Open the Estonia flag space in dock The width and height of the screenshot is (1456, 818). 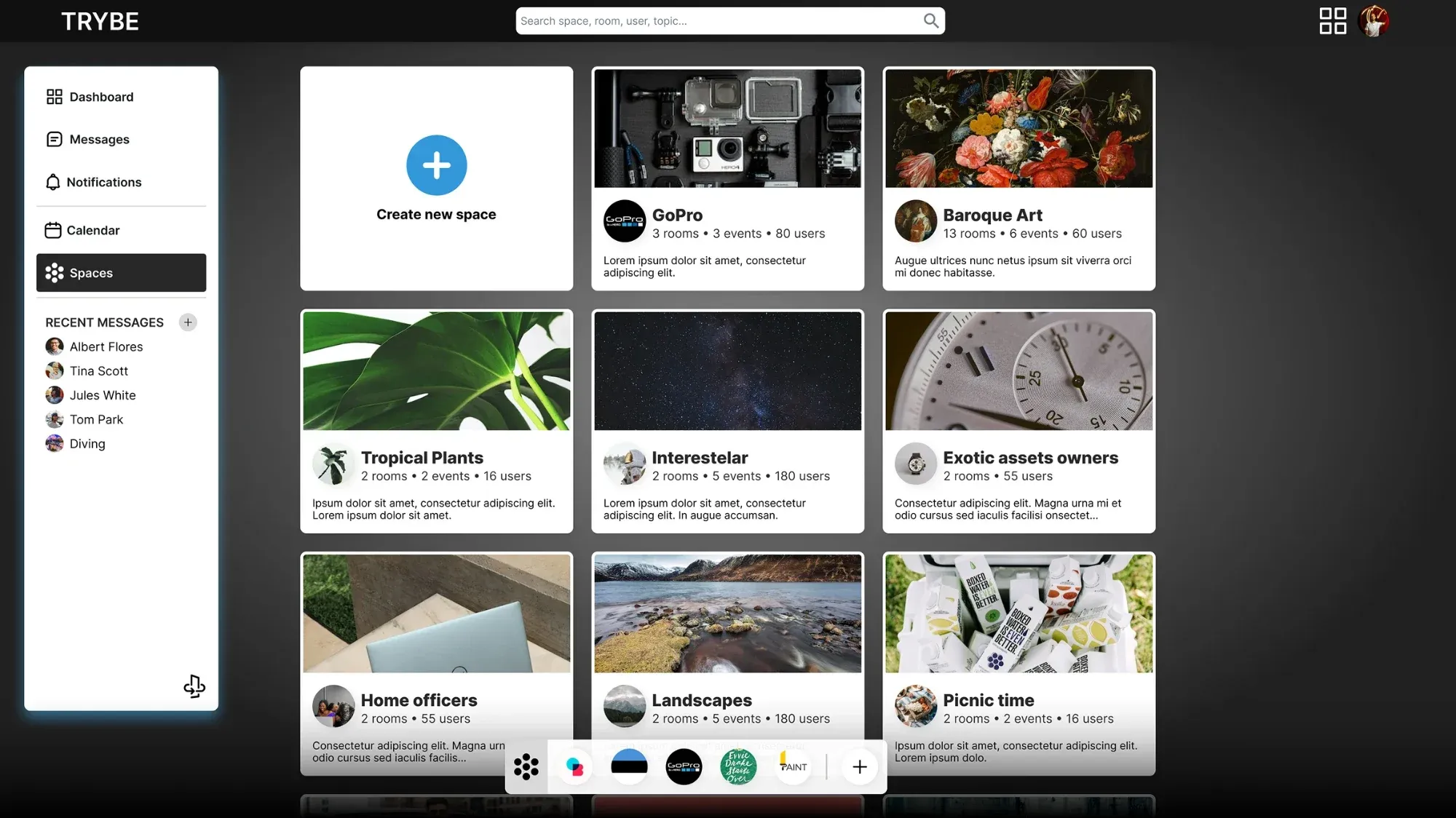(629, 766)
